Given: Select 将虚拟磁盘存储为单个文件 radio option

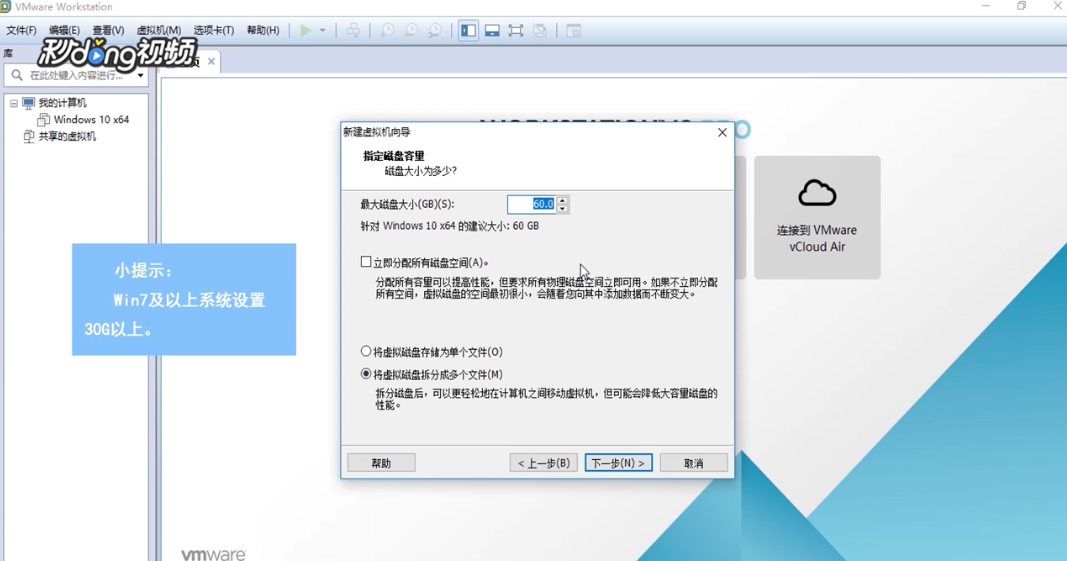Looking at the screenshot, I should pos(366,352).
